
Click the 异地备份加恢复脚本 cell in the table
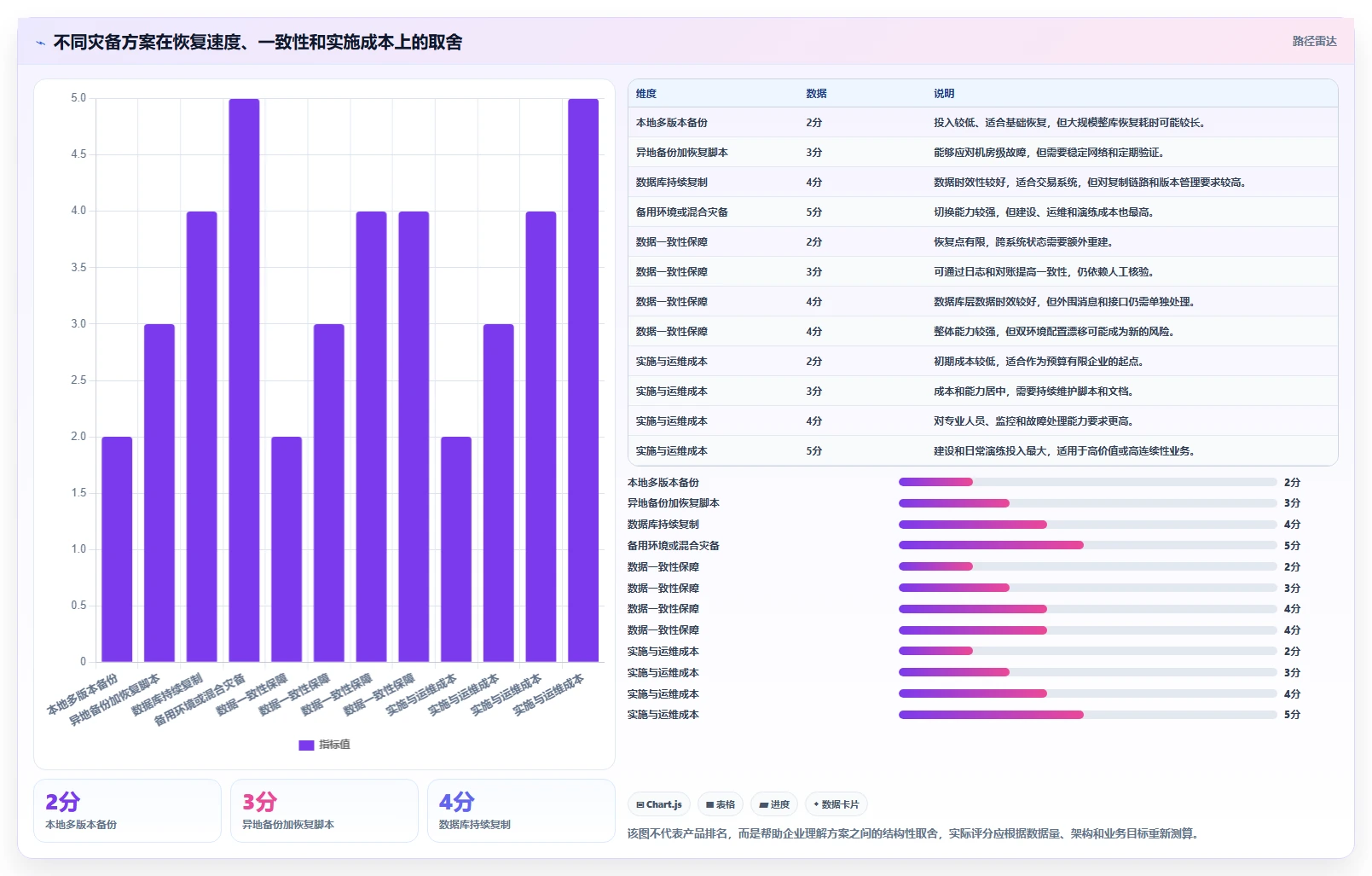682,153
